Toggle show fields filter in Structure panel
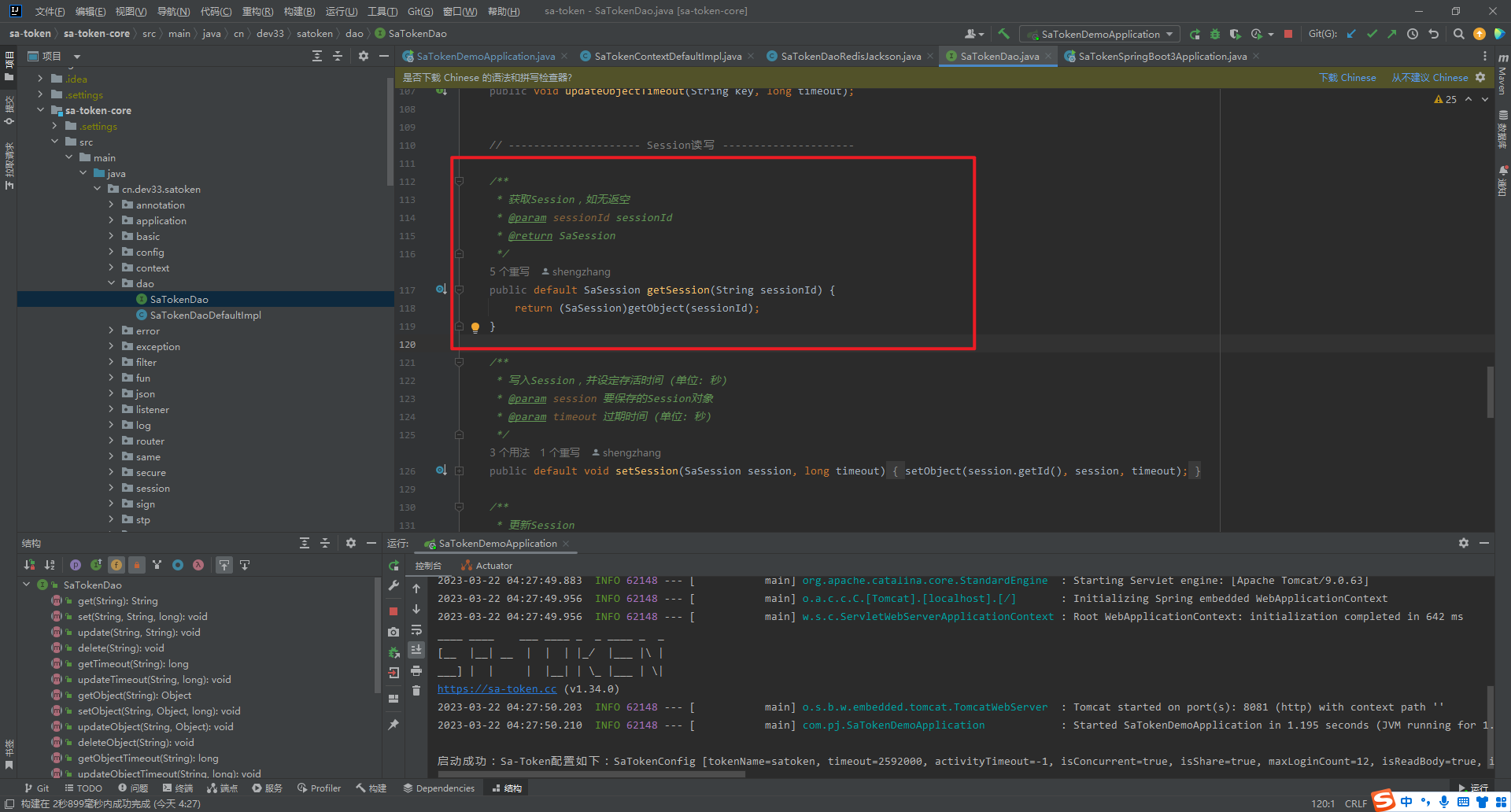Image resolution: width=1511 pixels, height=812 pixels. tap(116, 565)
